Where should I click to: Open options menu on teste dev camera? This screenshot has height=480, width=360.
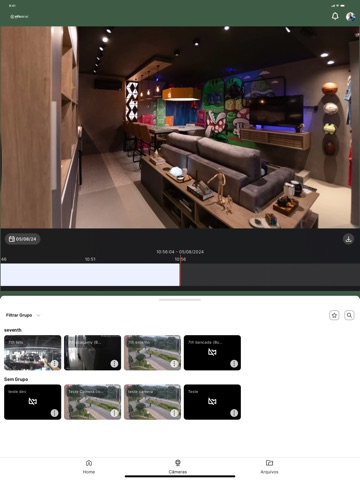pyautogui.click(x=54, y=413)
